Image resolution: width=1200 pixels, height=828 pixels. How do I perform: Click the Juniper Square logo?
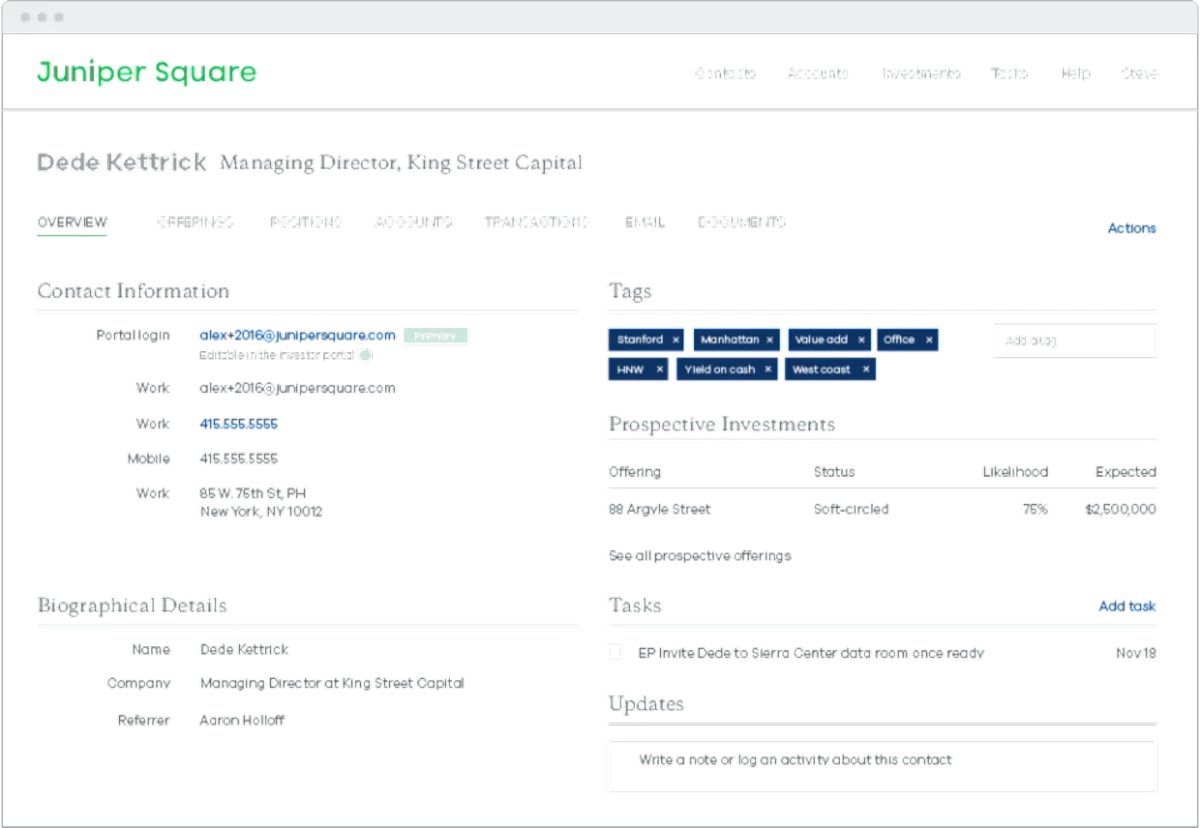point(147,72)
